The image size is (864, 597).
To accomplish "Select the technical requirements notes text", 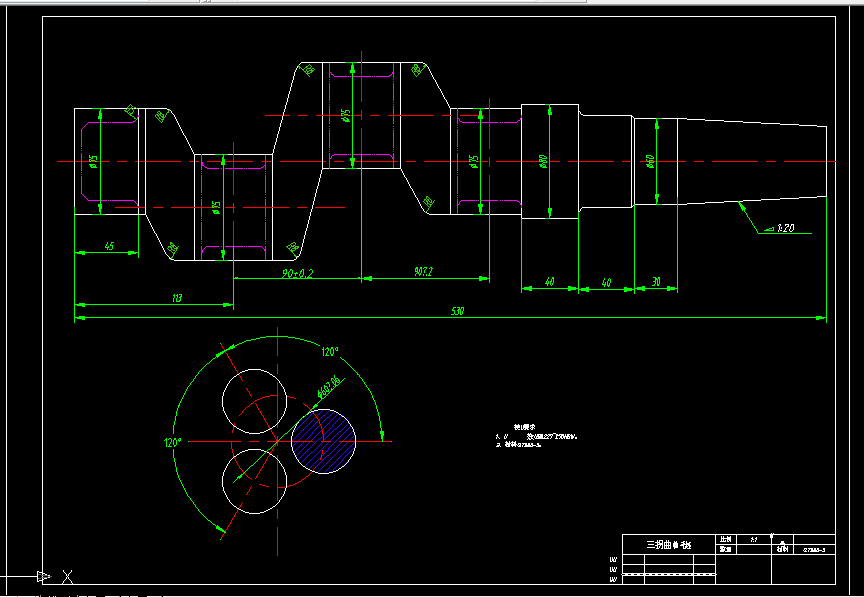I will point(537,436).
